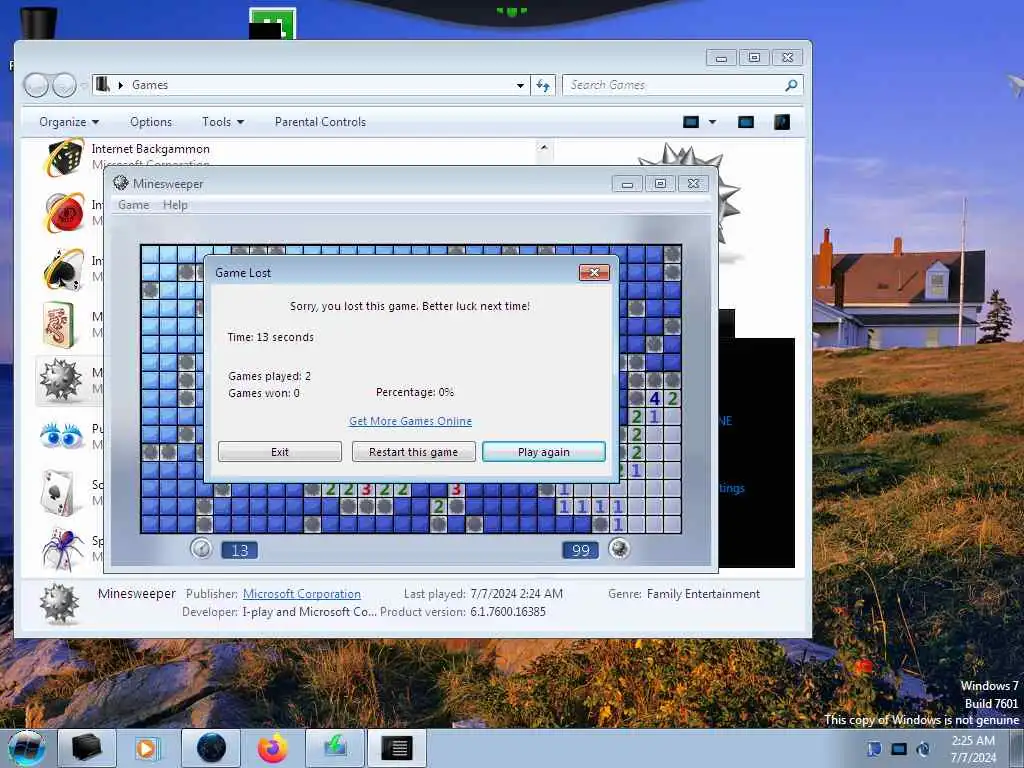Open view options dropdown arrow
This screenshot has width=1024, height=768.
click(x=712, y=122)
